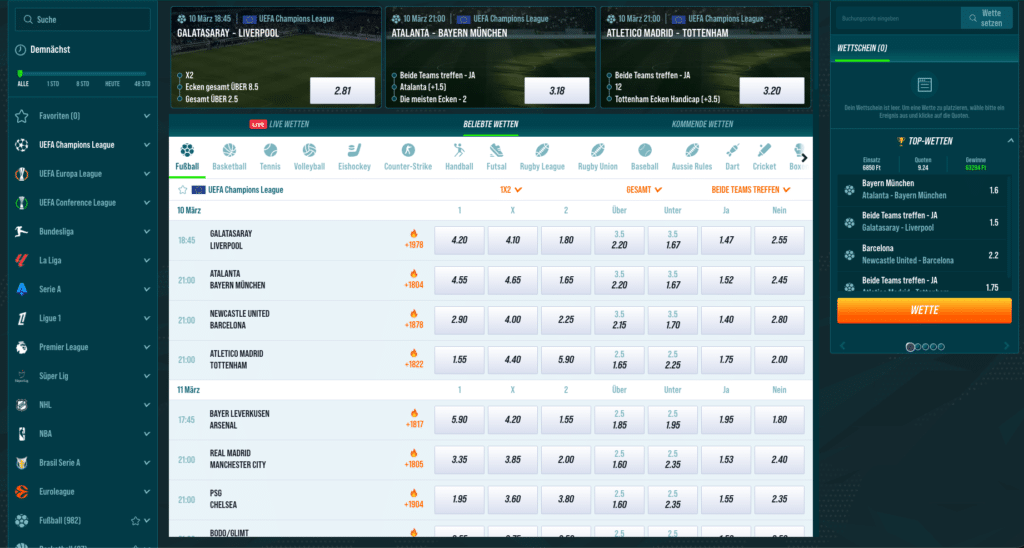The width and height of the screenshot is (1024, 548).
Task: Select the Counter-Strike icon
Action: [x=408, y=151]
